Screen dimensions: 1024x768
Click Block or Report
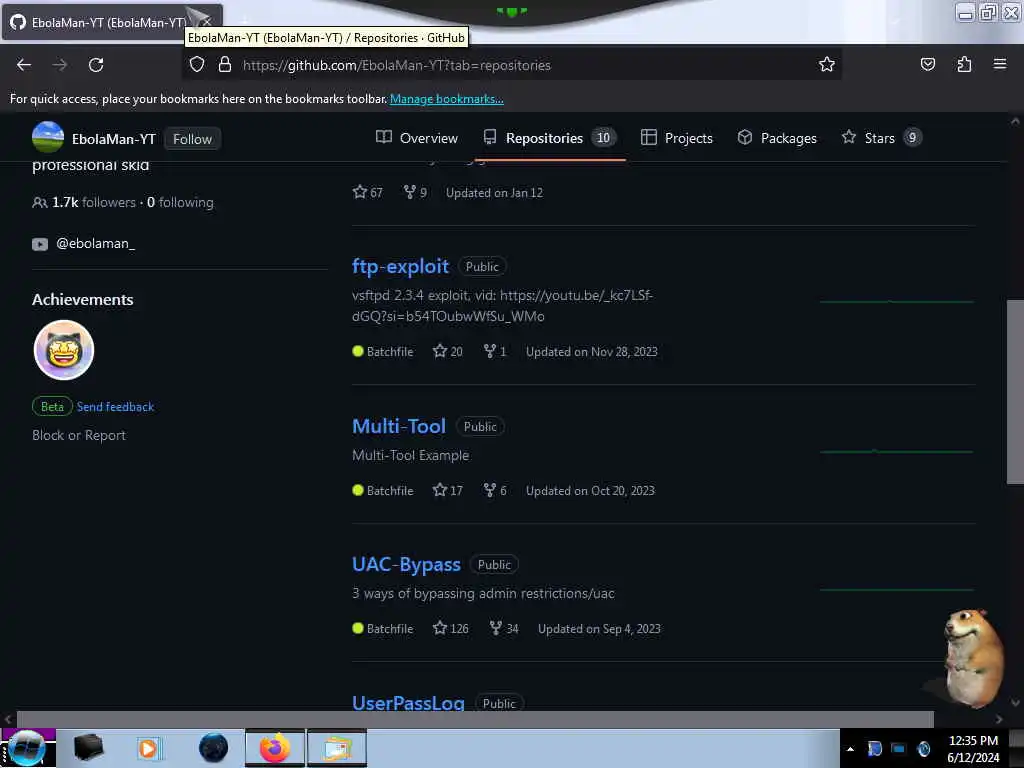tap(79, 435)
